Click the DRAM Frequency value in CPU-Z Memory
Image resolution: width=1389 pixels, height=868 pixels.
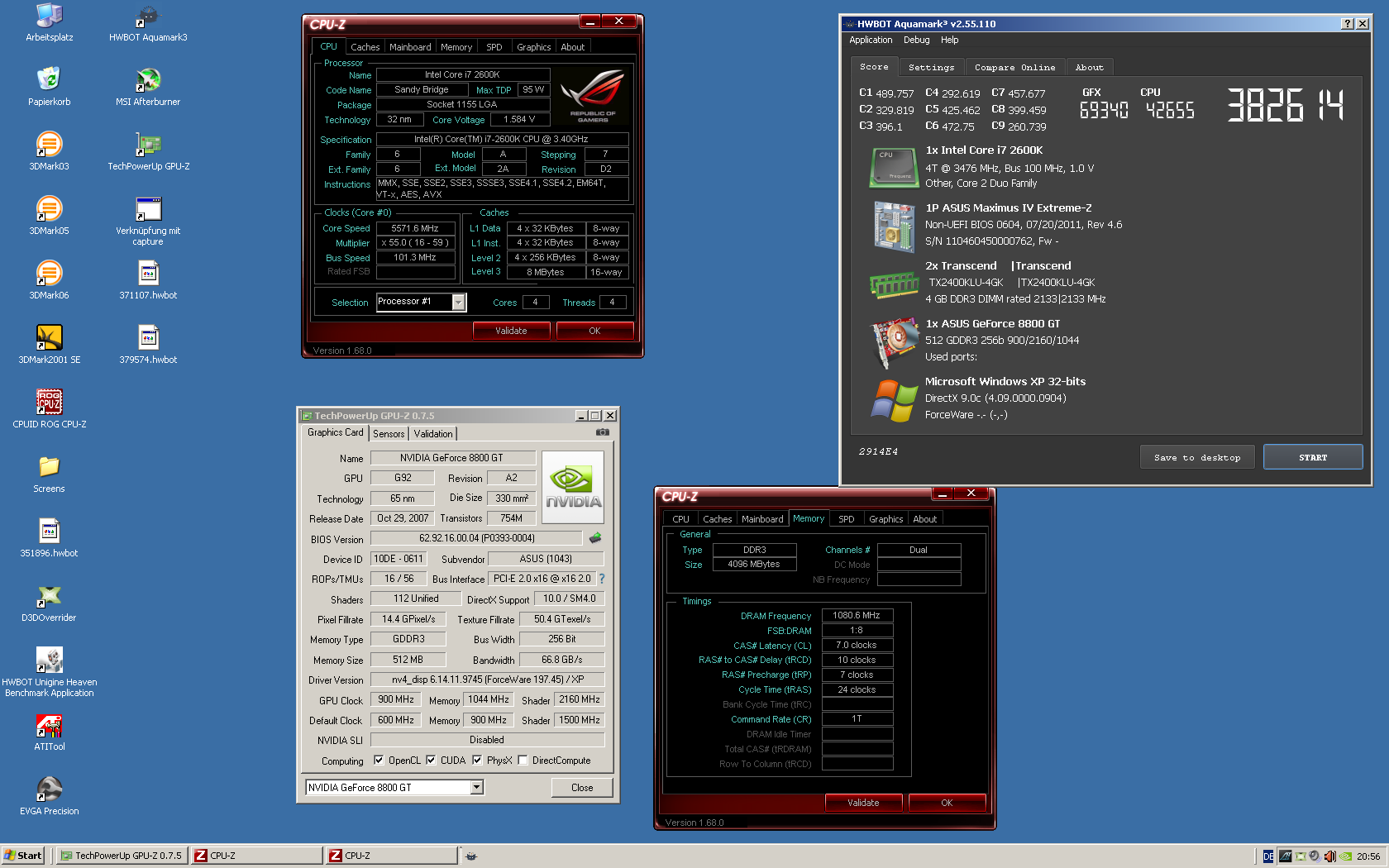click(857, 615)
